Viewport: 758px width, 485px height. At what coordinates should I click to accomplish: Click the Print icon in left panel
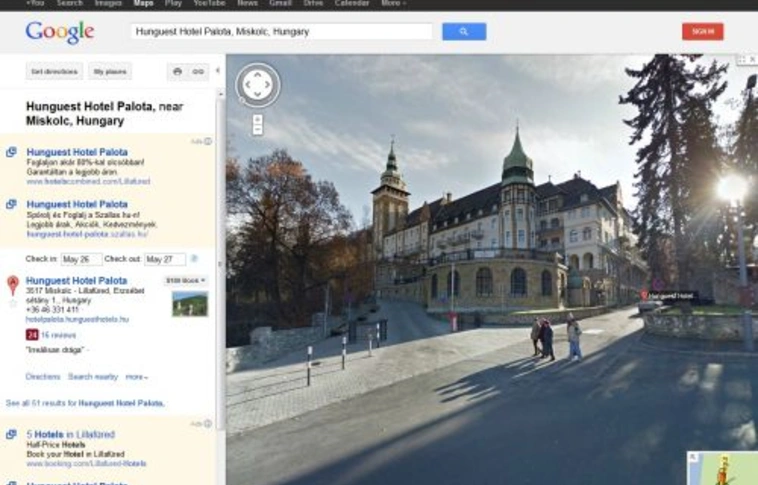[x=177, y=72]
